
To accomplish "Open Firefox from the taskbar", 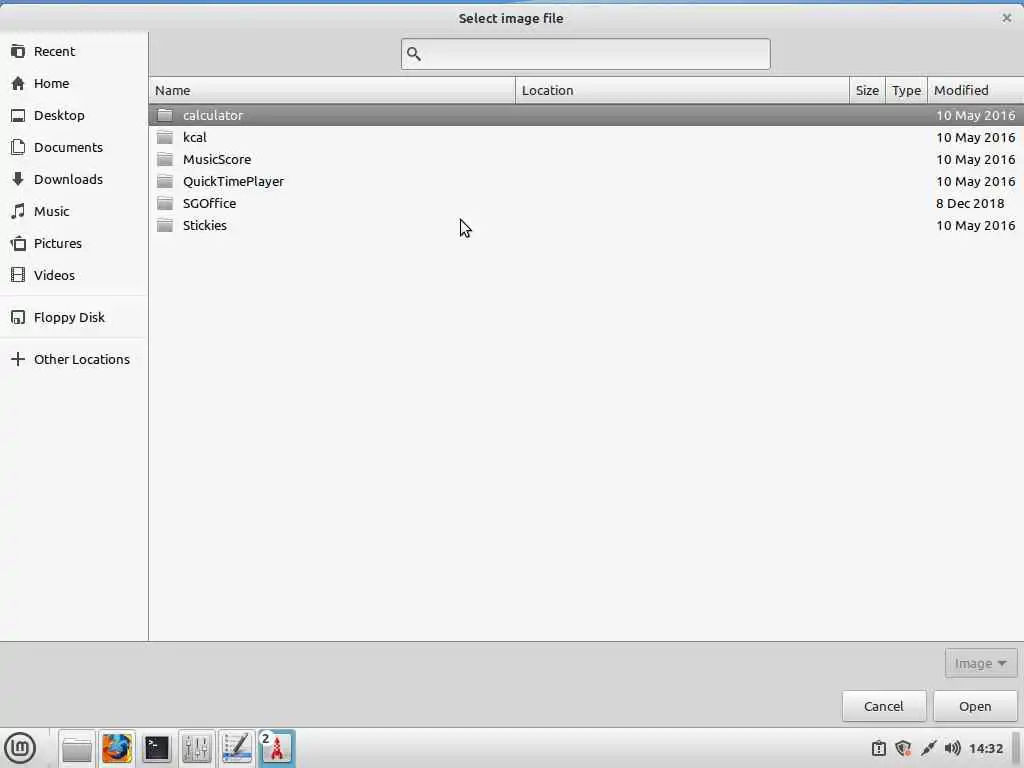I will tap(117, 748).
